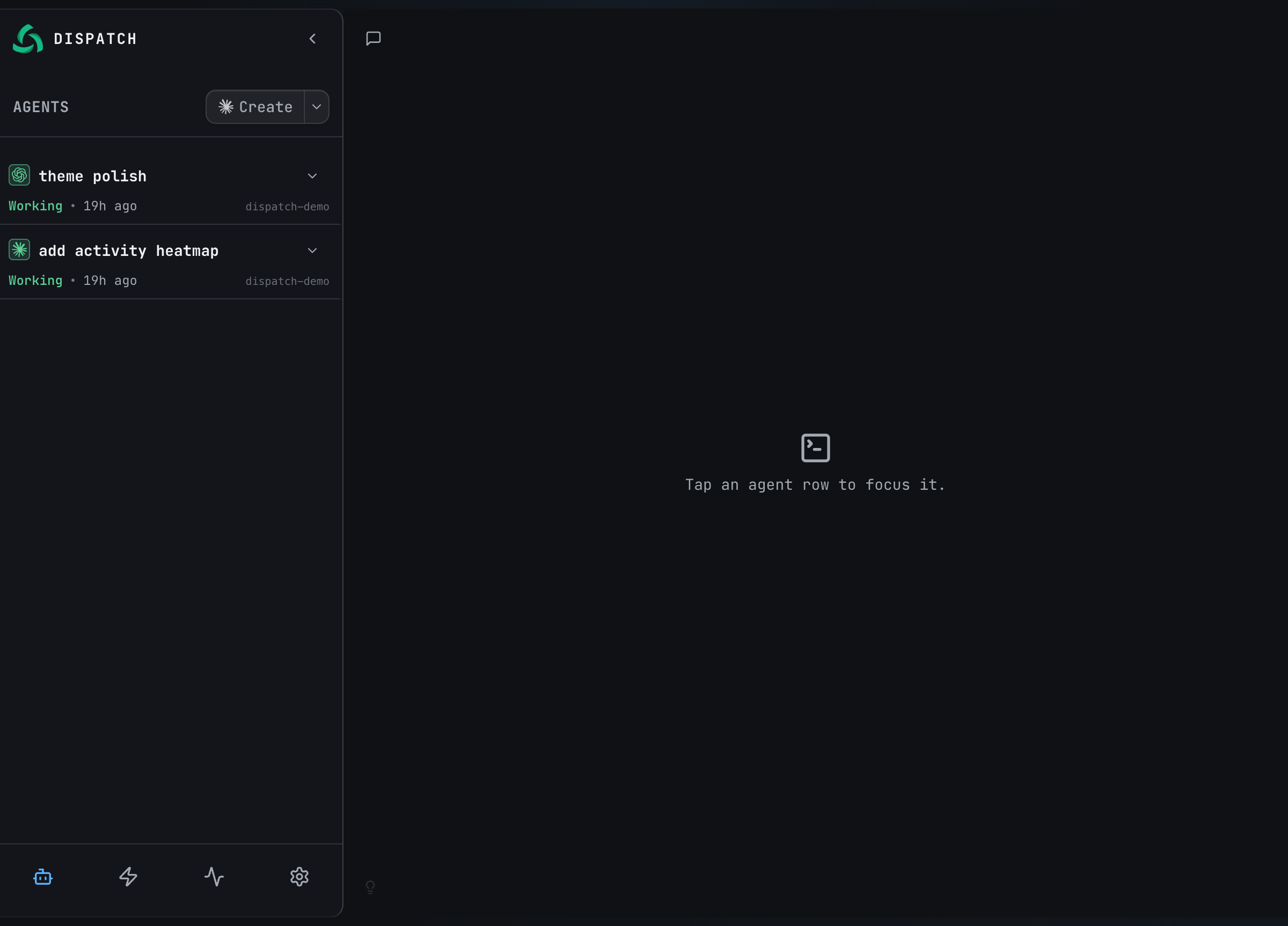Open the Create button dropdown arrow
The image size is (1288, 926).
click(x=317, y=107)
